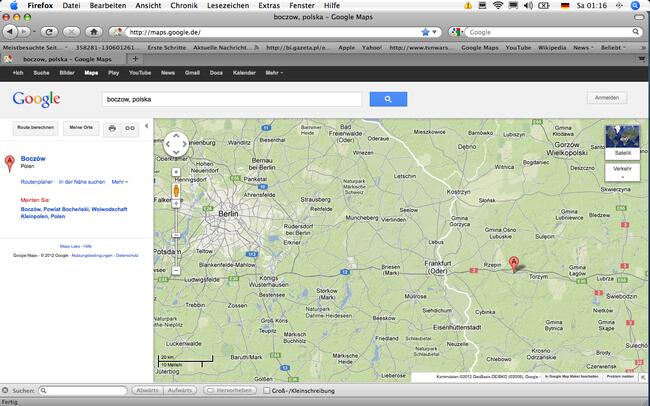Viewport: 650px width, 406px height.
Task: Open the Mehr menu in Google top bar
Action: (273, 73)
